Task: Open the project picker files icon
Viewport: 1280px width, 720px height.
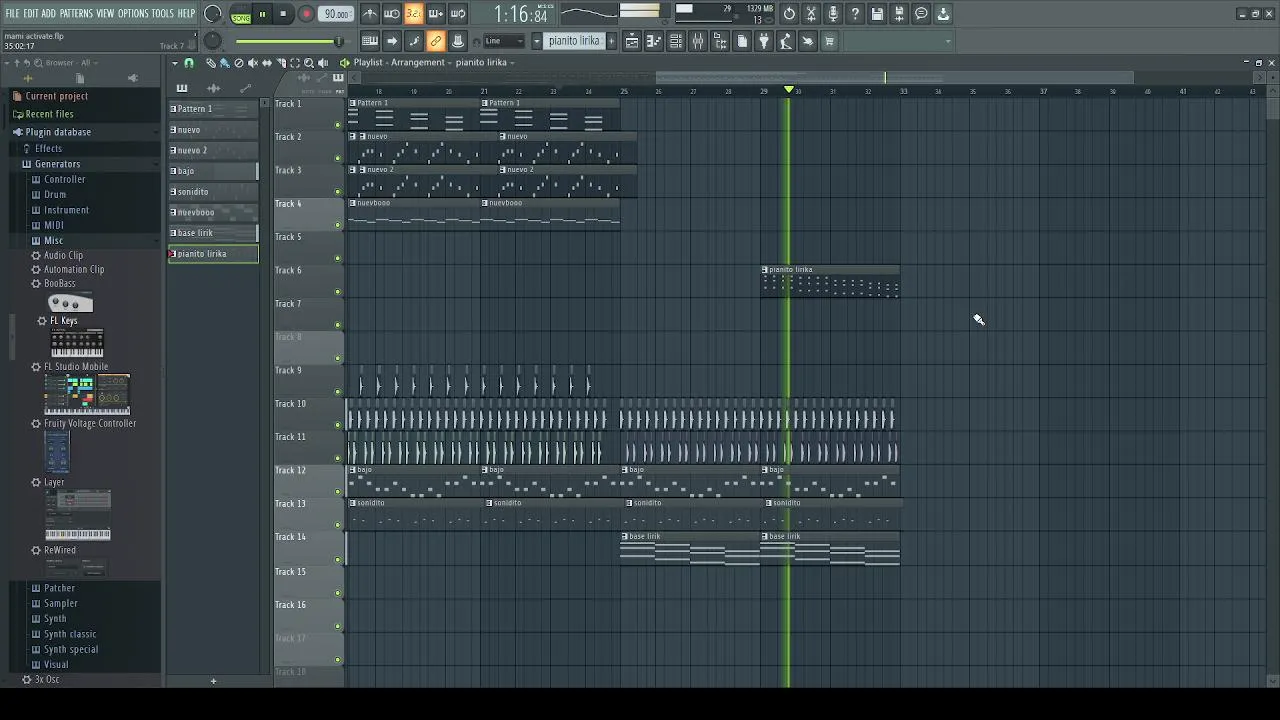Action: tap(742, 41)
